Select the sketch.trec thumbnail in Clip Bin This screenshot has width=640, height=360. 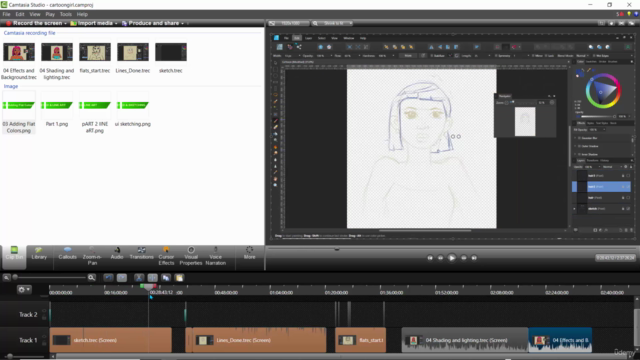[171, 52]
